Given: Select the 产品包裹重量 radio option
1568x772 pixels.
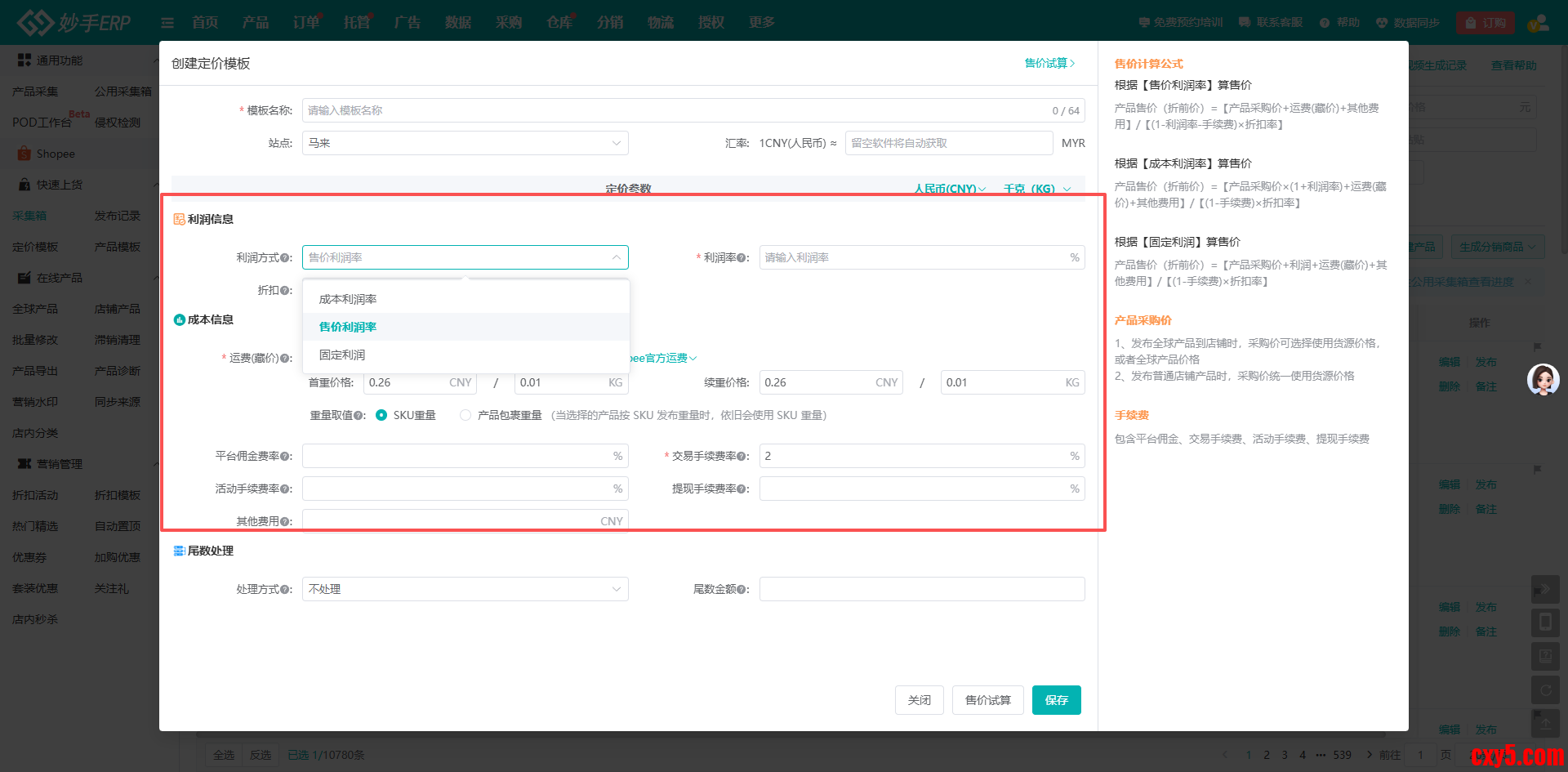Looking at the screenshot, I should (x=465, y=416).
